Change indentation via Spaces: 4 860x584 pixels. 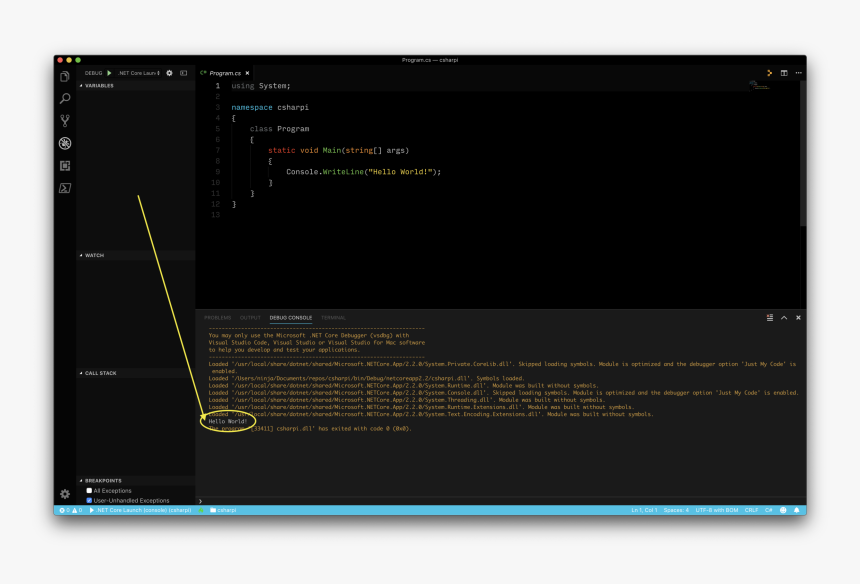[x=676, y=510]
